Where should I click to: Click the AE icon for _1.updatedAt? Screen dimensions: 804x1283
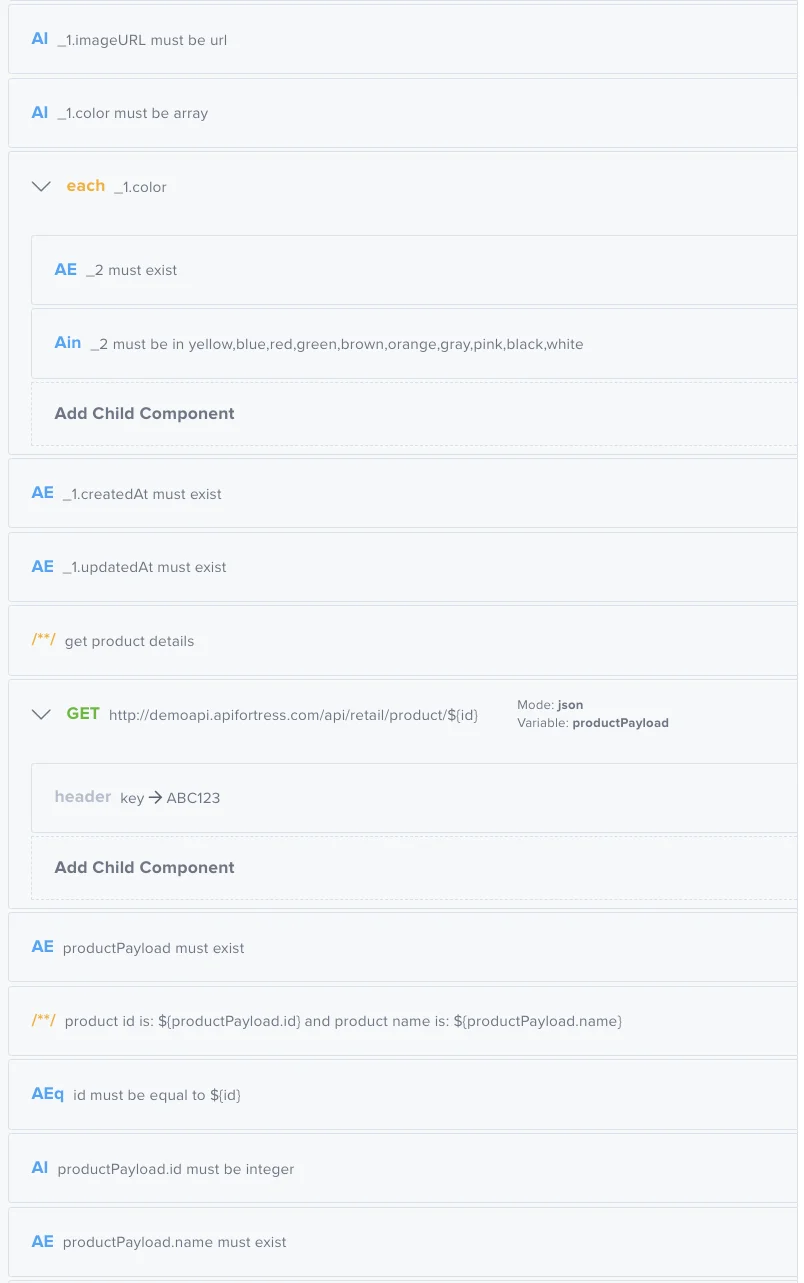[43, 567]
